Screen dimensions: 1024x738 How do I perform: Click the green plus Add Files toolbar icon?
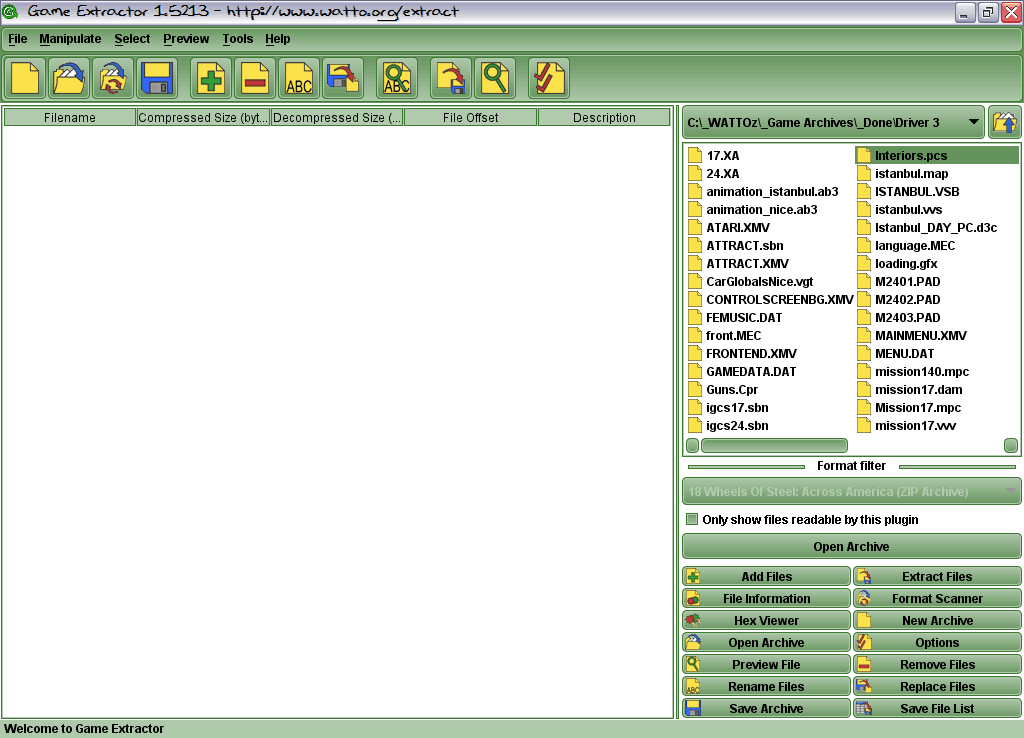(x=211, y=78)
